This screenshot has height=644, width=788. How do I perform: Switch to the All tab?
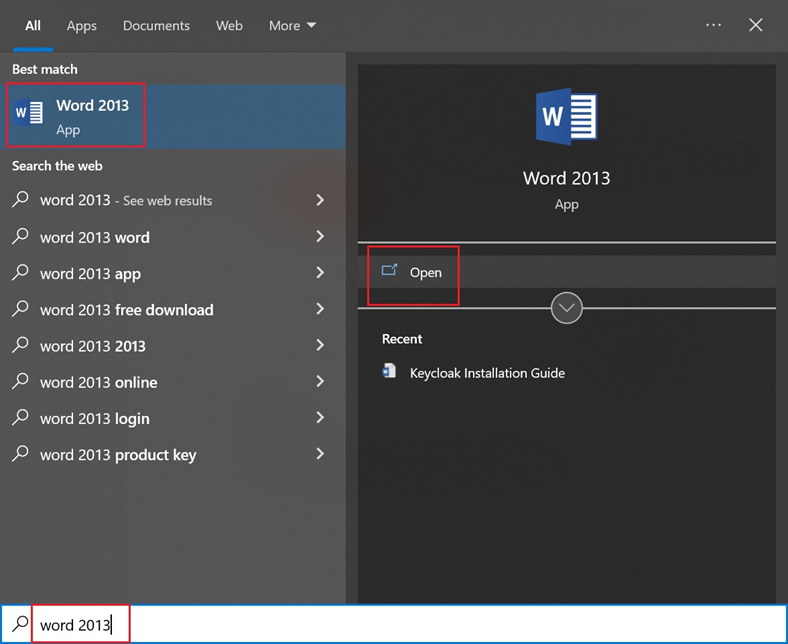[33, 26]
